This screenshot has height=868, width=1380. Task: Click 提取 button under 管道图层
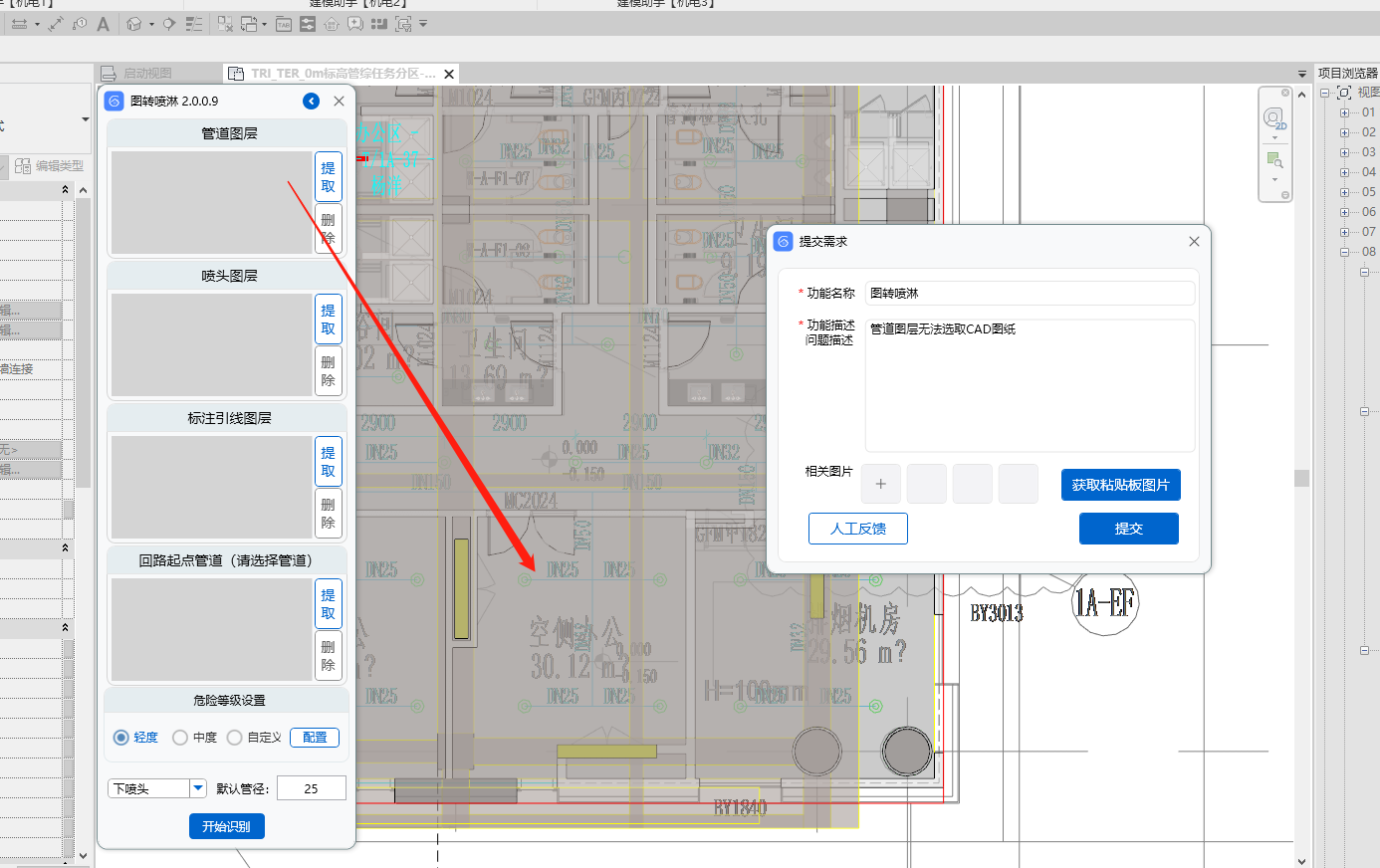[x=328, y=177]
